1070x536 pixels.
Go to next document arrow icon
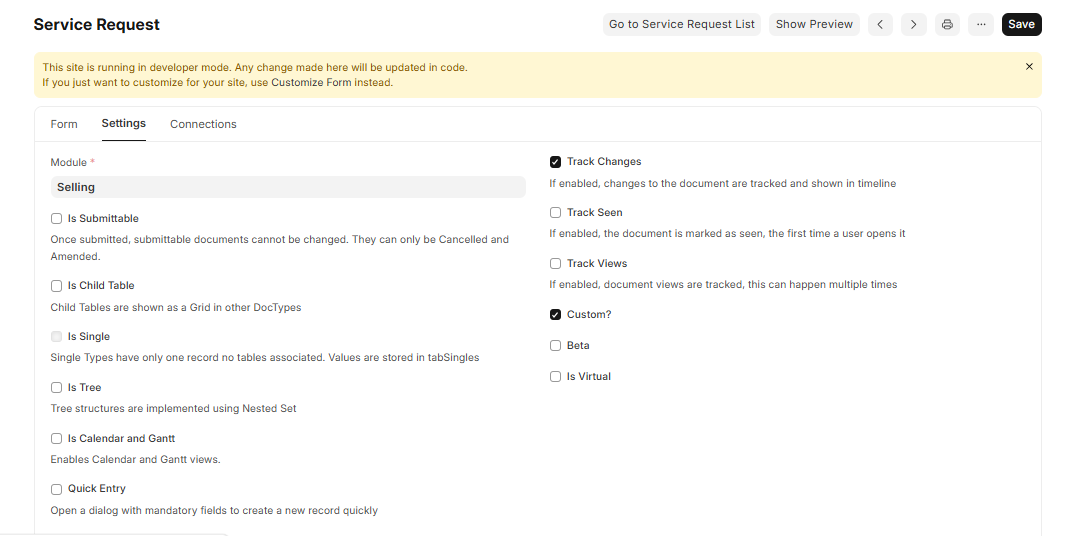913,24
